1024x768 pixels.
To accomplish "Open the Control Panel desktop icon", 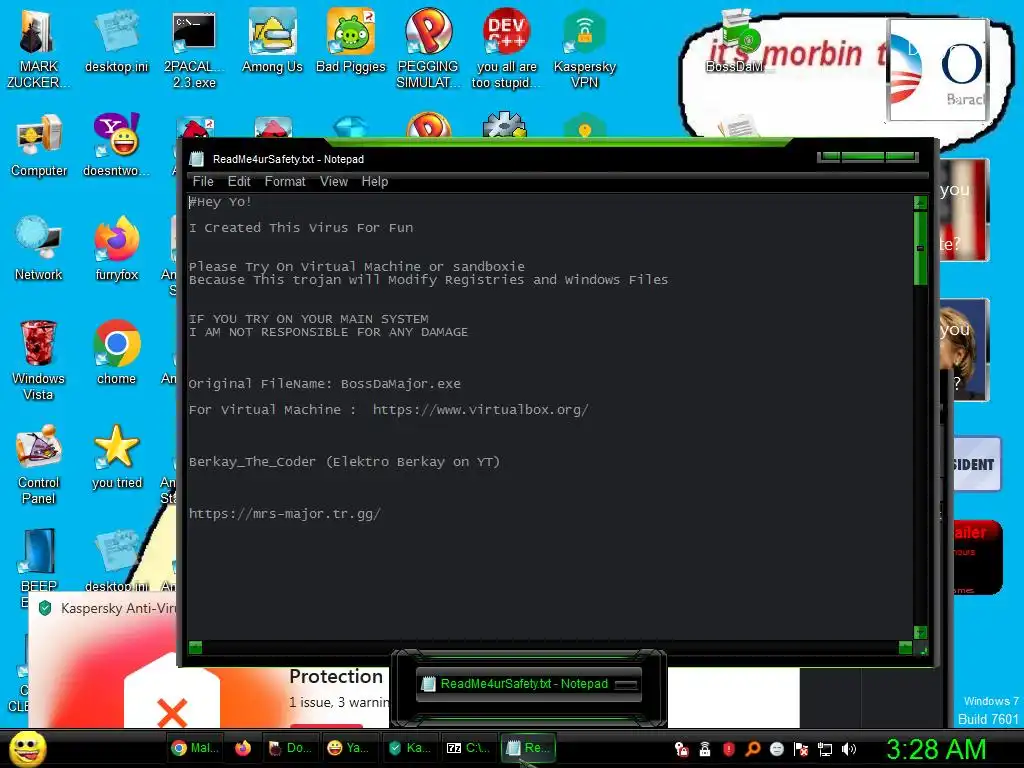I will click(x=39, y=464).
